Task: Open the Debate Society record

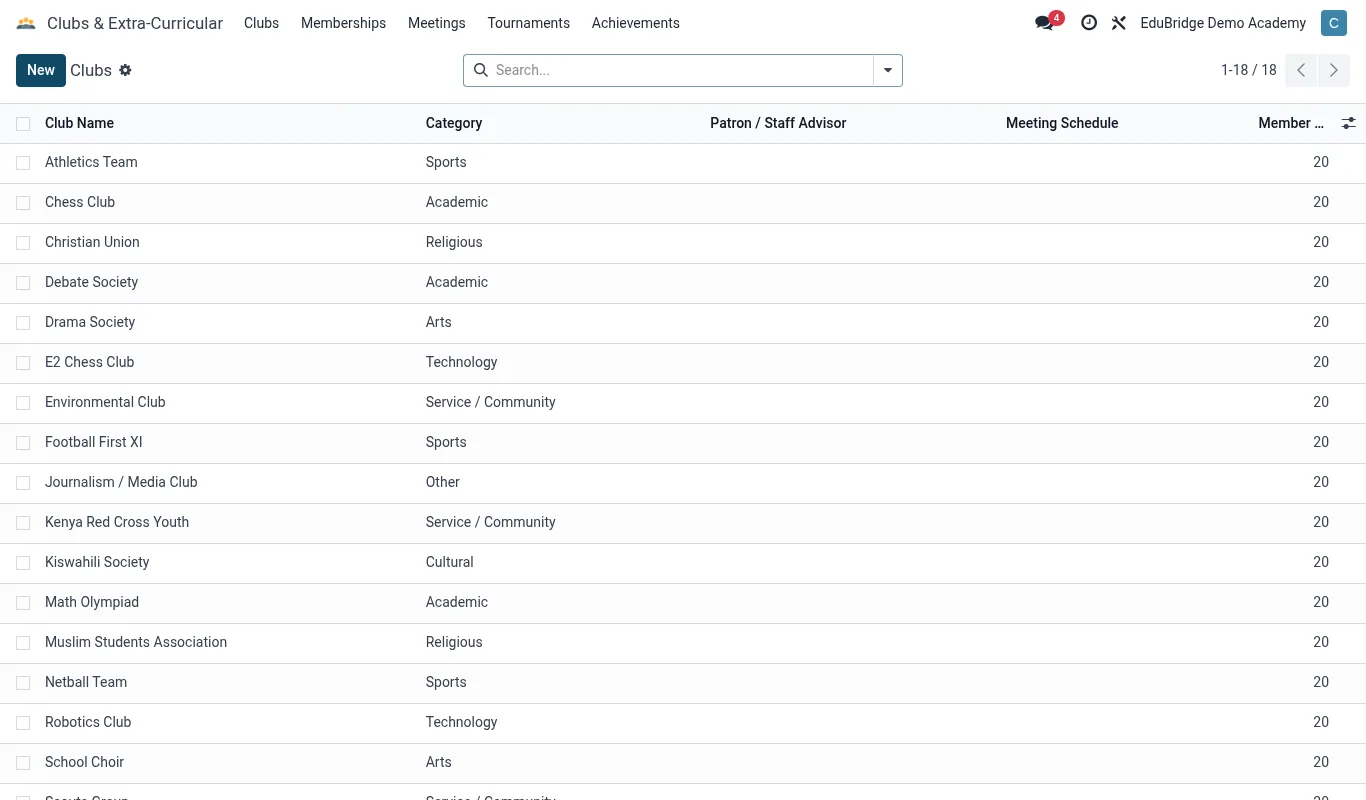Action: click(x=91, y=282)
